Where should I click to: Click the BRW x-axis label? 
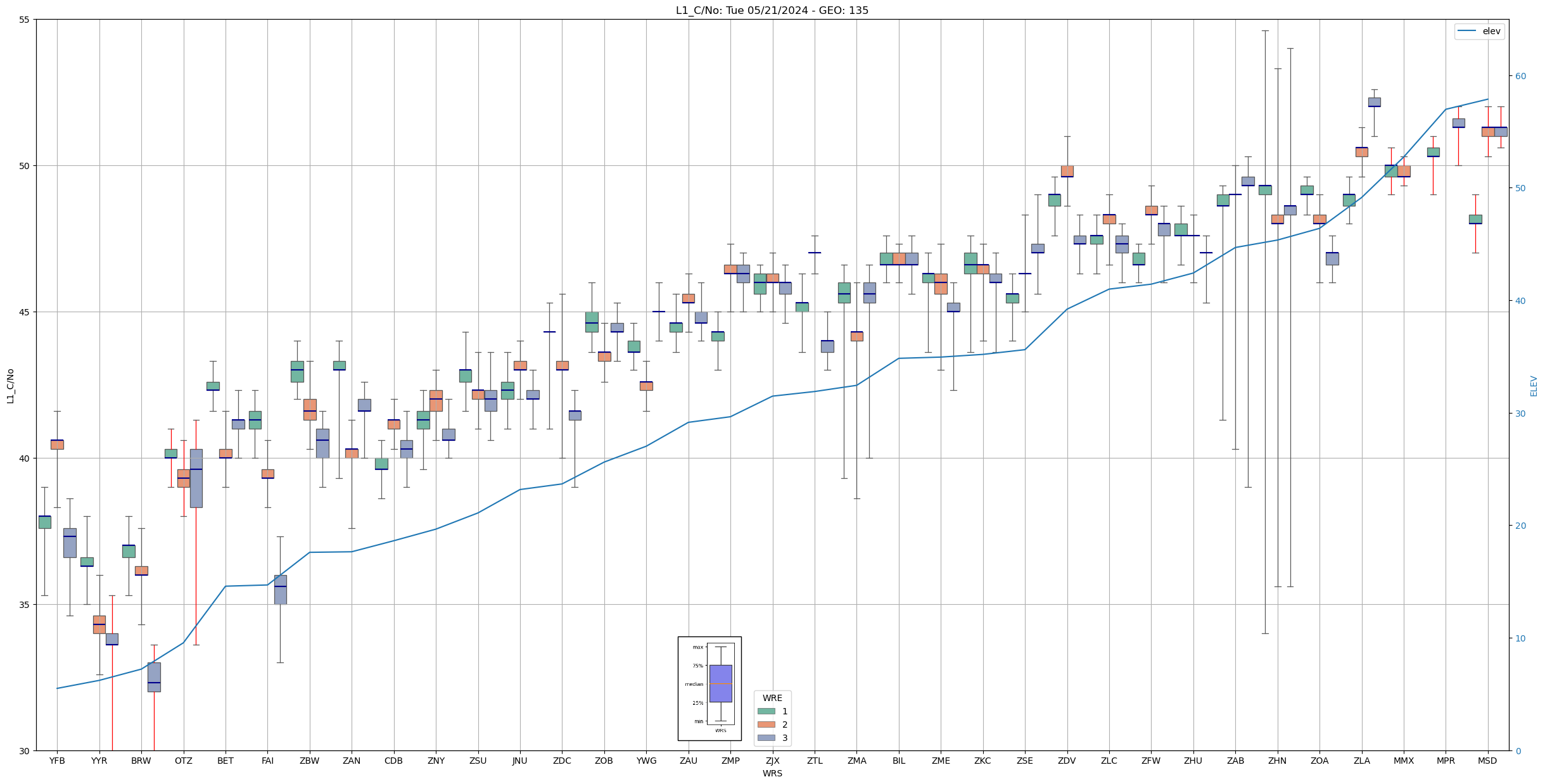point(141,761)
